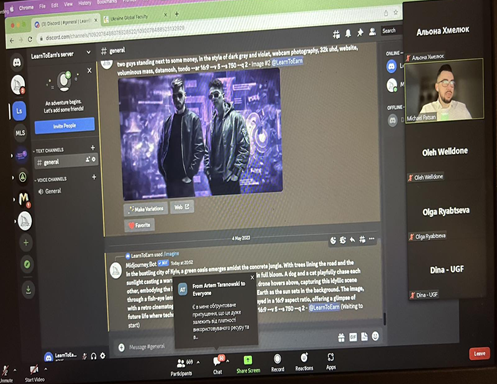
Task: Click Add a Server plus icon
Action: pos(26,243)
